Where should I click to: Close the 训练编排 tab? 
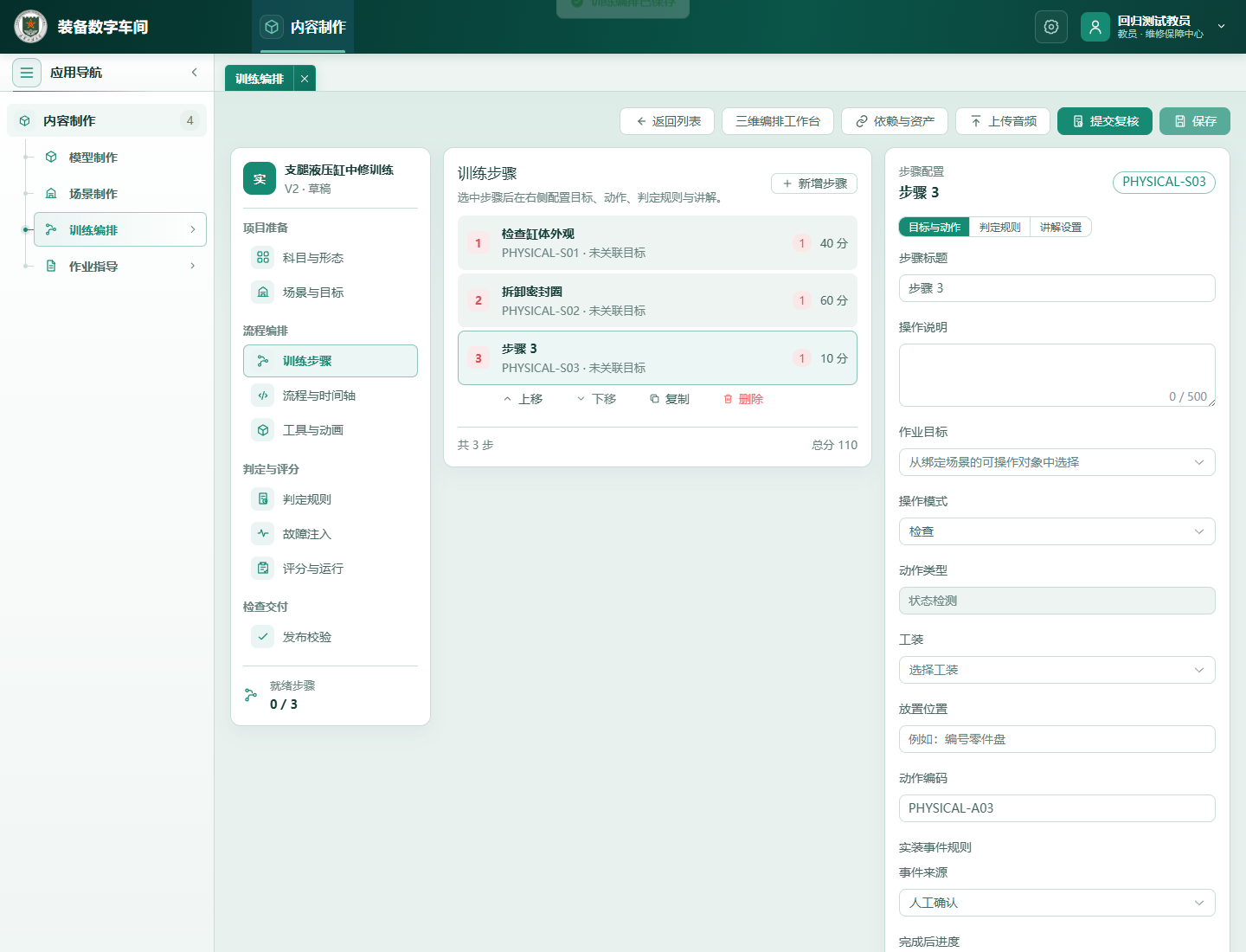coord(305,79)
